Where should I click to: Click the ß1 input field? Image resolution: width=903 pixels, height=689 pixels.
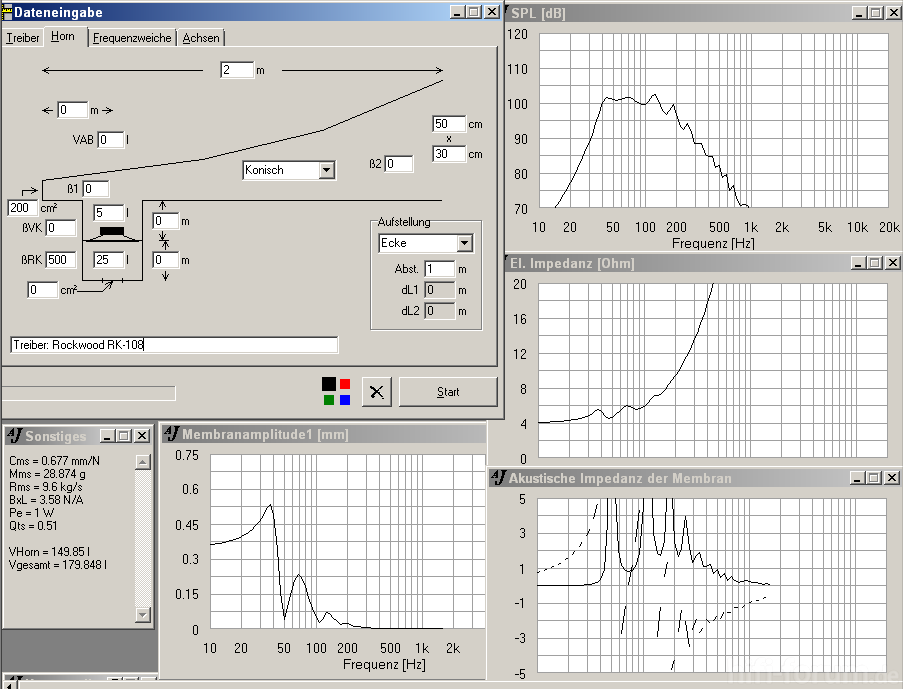click(x=96, y=188)
